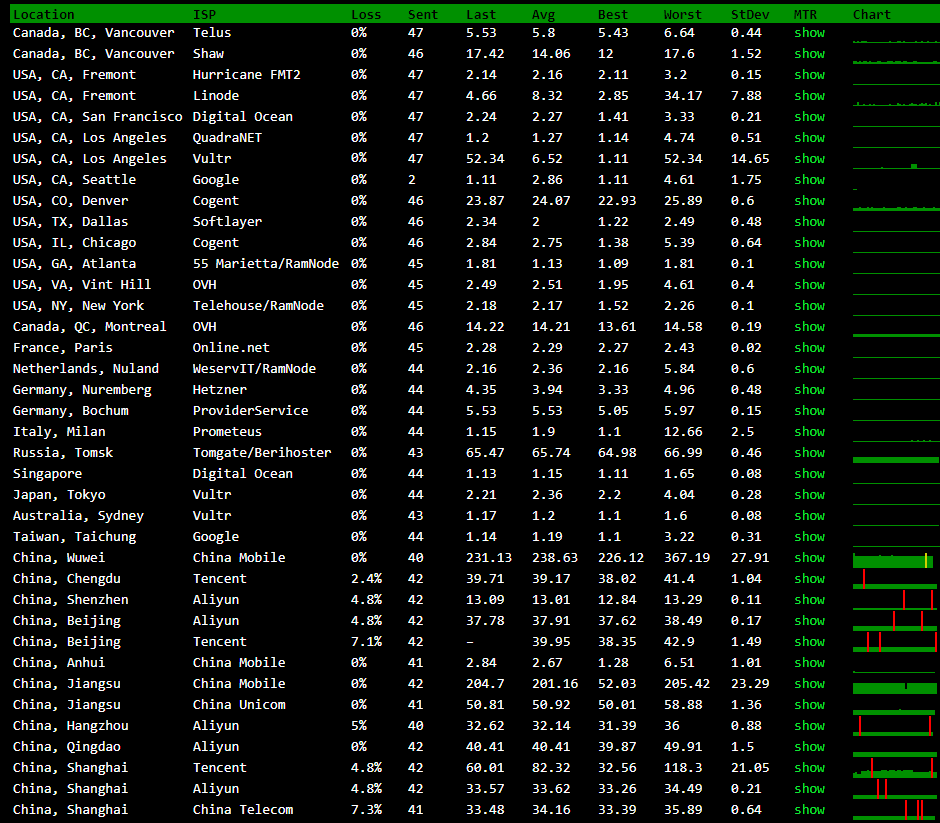Show MTR for Tencent Chengdu

click(x=809, y=578)
